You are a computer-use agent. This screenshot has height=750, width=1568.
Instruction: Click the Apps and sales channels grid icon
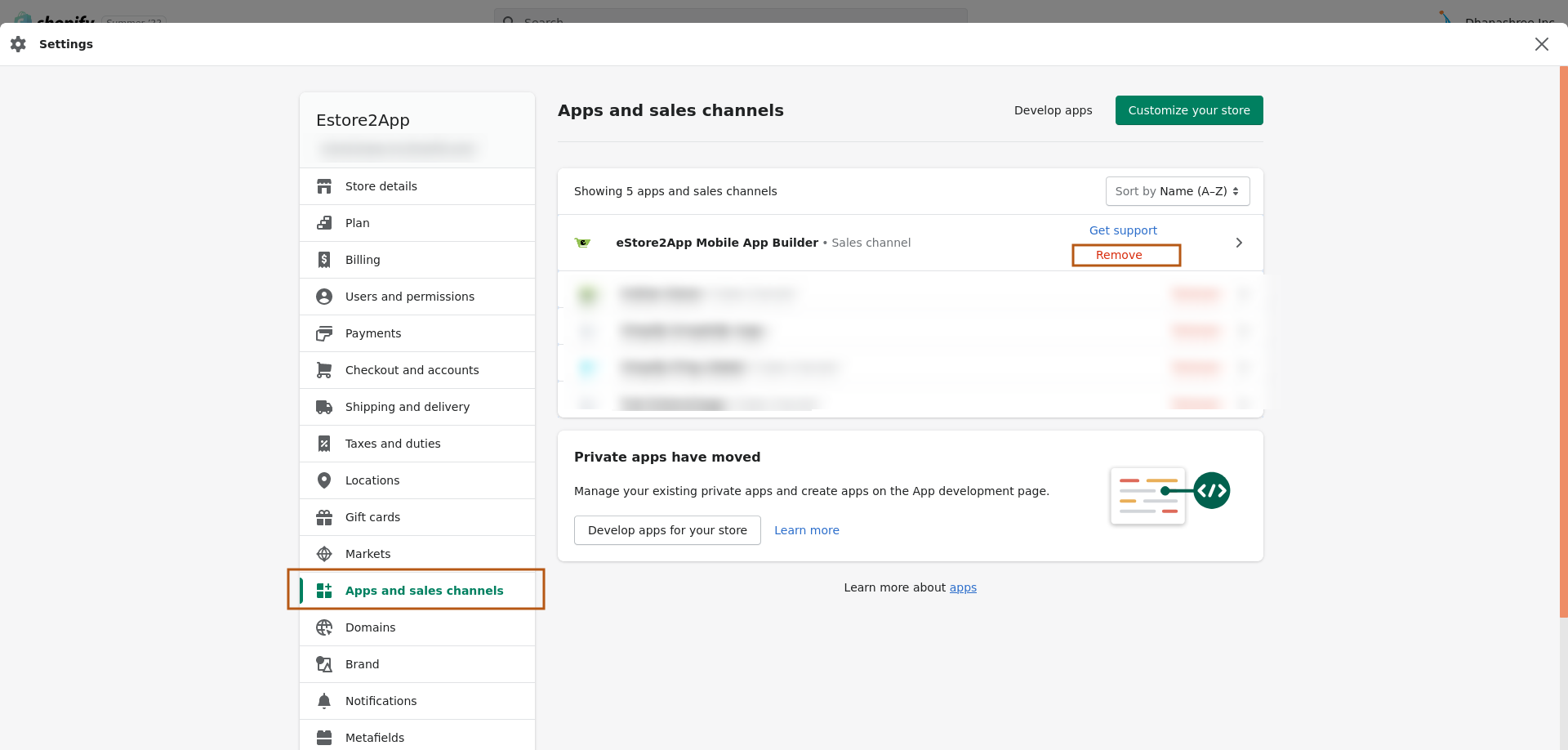click(x=324, y=591)
